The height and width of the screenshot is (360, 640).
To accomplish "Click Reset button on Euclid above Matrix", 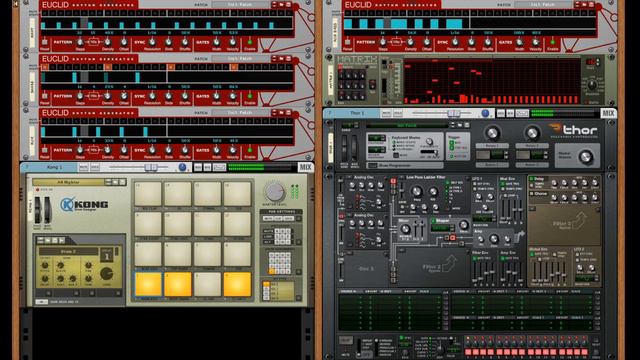I will 347,42.
